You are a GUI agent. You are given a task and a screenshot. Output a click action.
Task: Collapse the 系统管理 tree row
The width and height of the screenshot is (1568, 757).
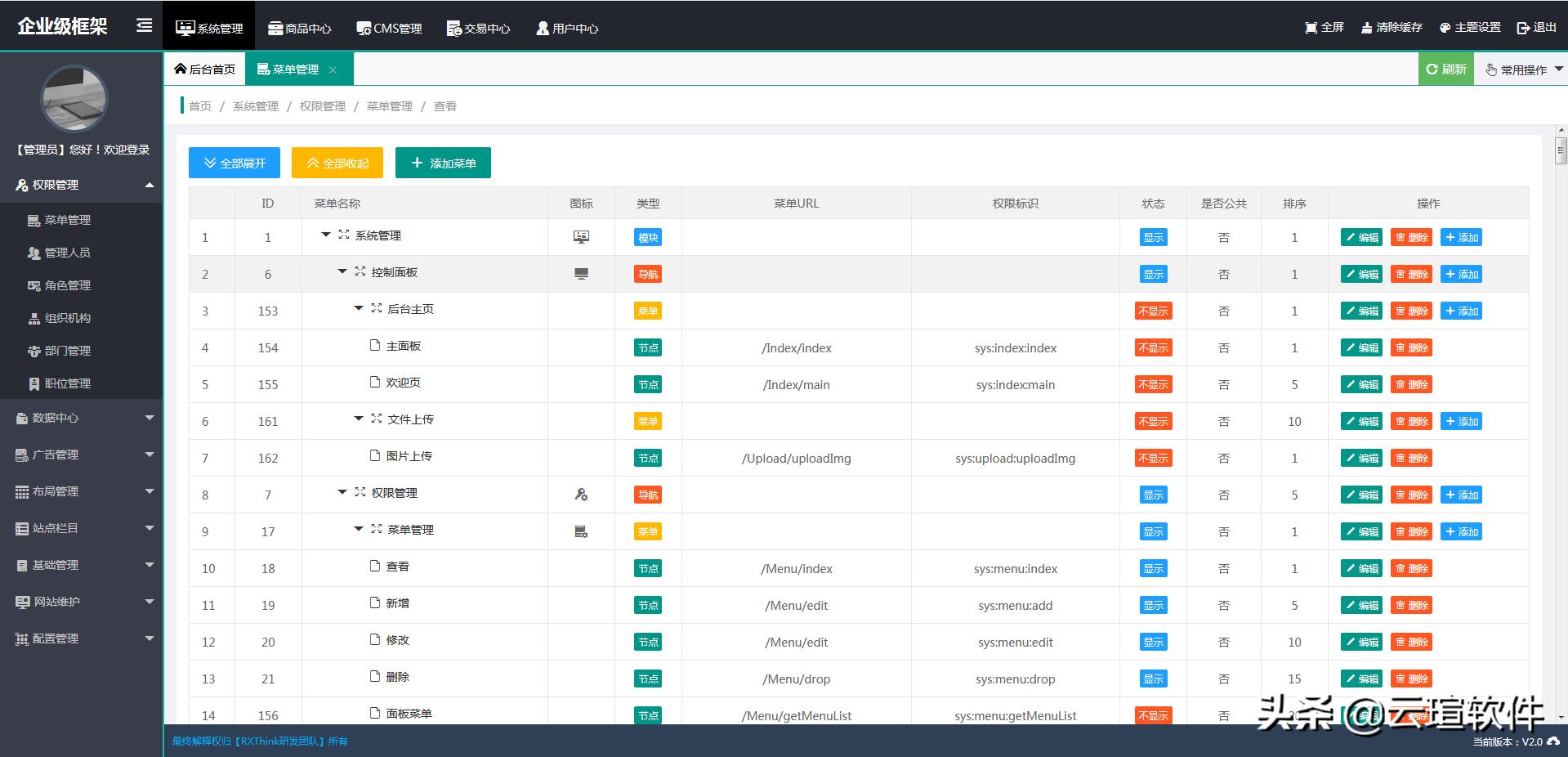coord(326,235)
